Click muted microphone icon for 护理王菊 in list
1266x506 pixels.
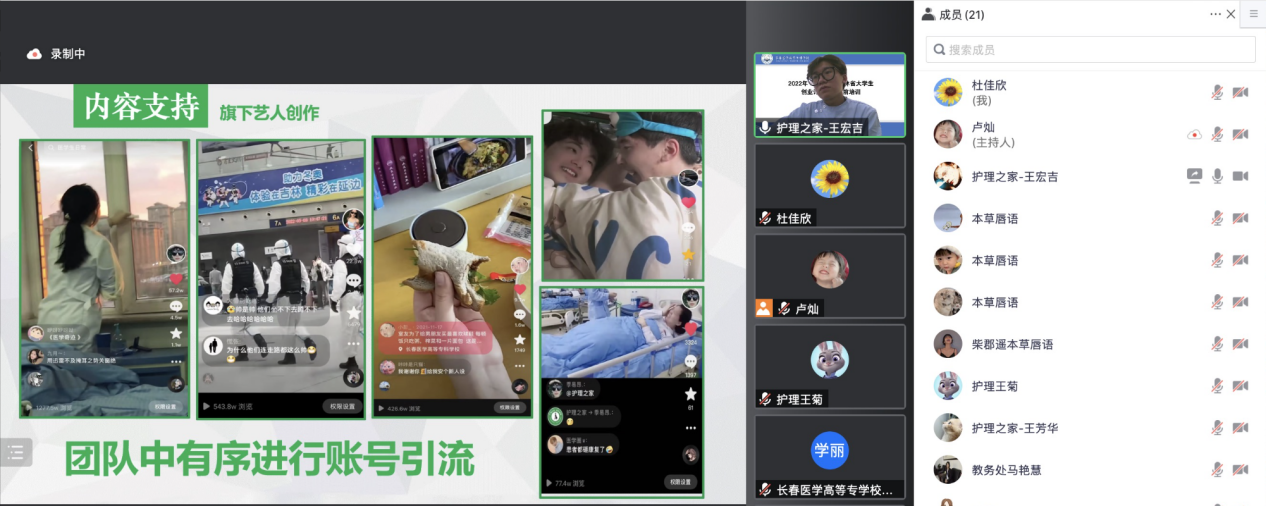click(x=1217, y=386)
